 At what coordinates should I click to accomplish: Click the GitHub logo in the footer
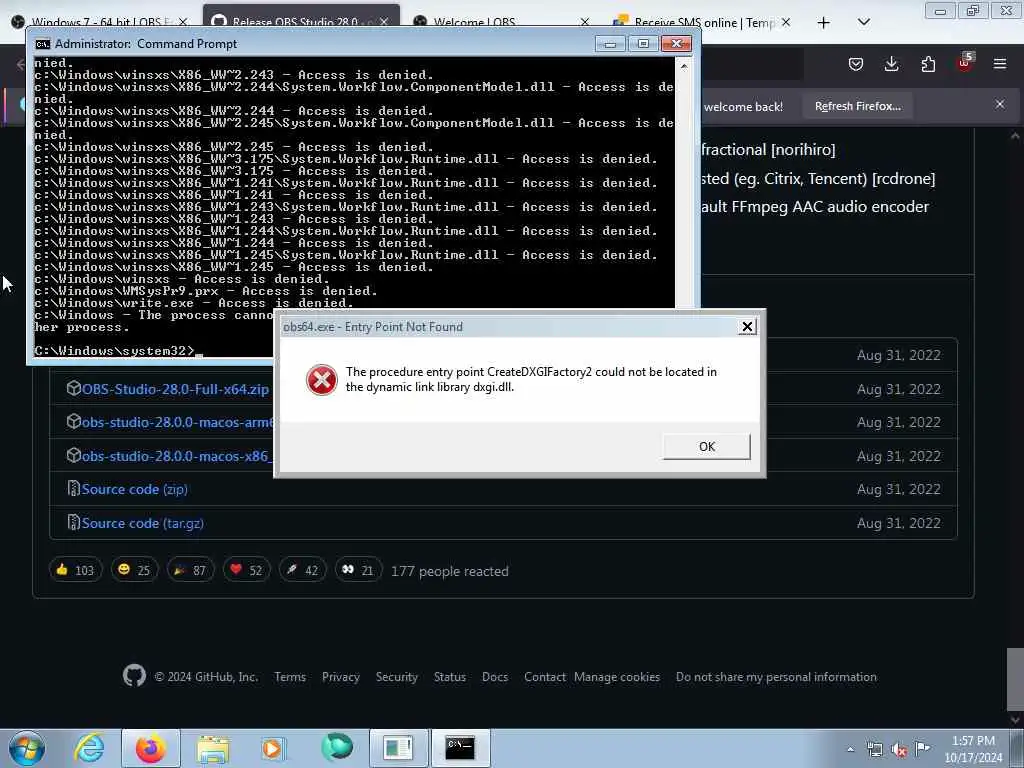click(134, 675)
